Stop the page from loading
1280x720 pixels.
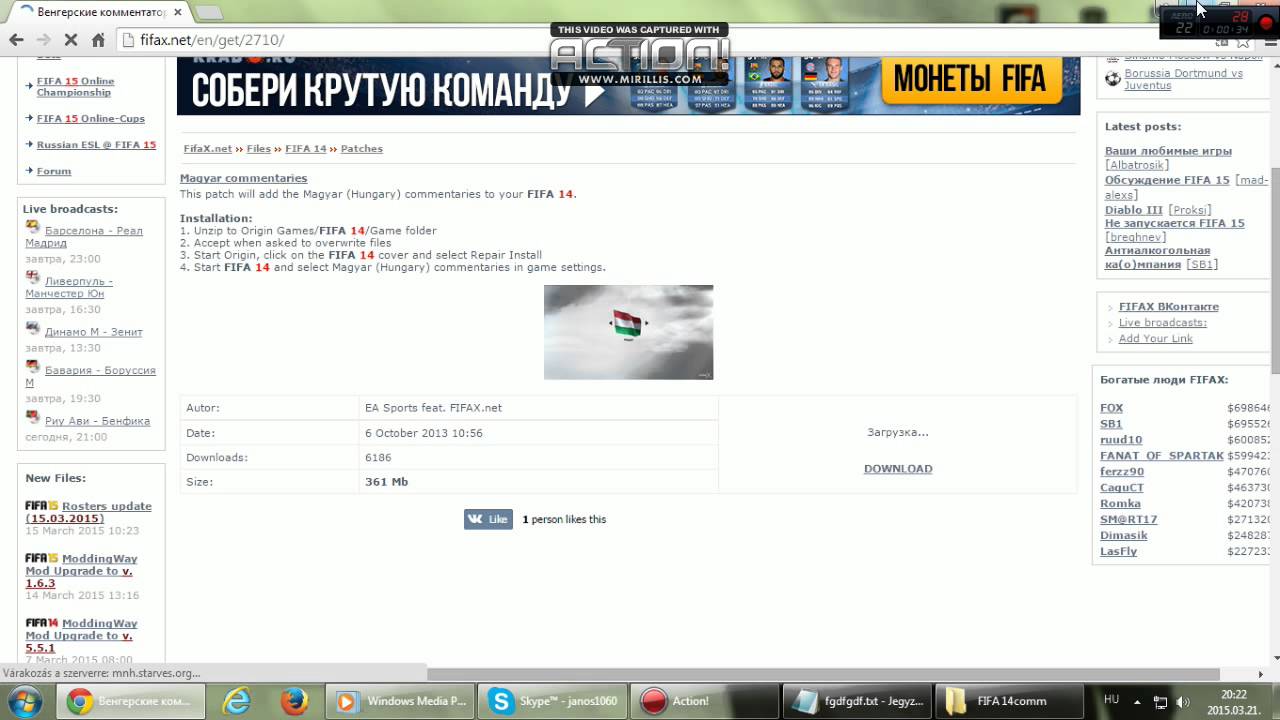point(70,40)
